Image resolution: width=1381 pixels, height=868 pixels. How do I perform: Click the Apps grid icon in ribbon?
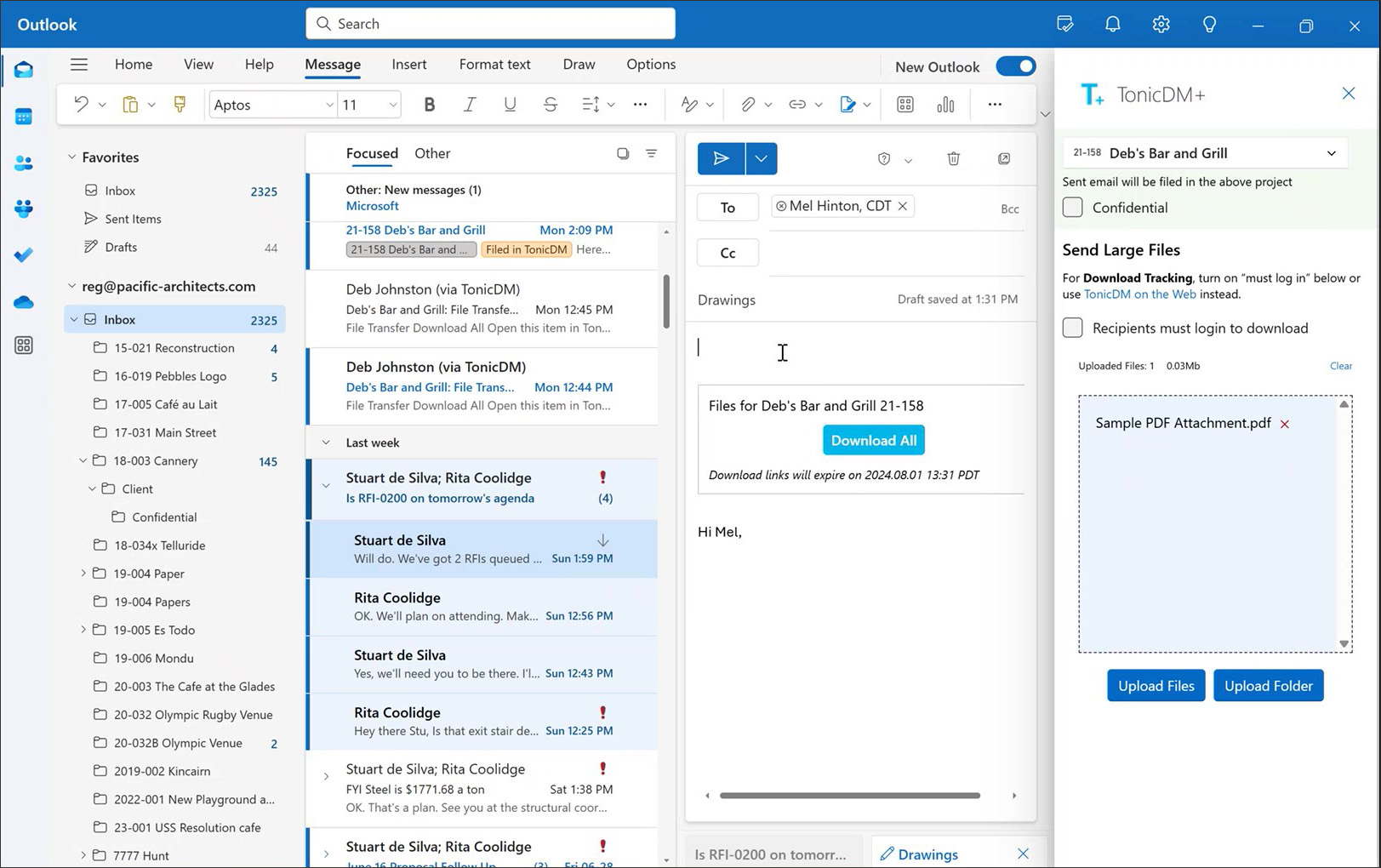pyautogui.click(x=905, y=104)
